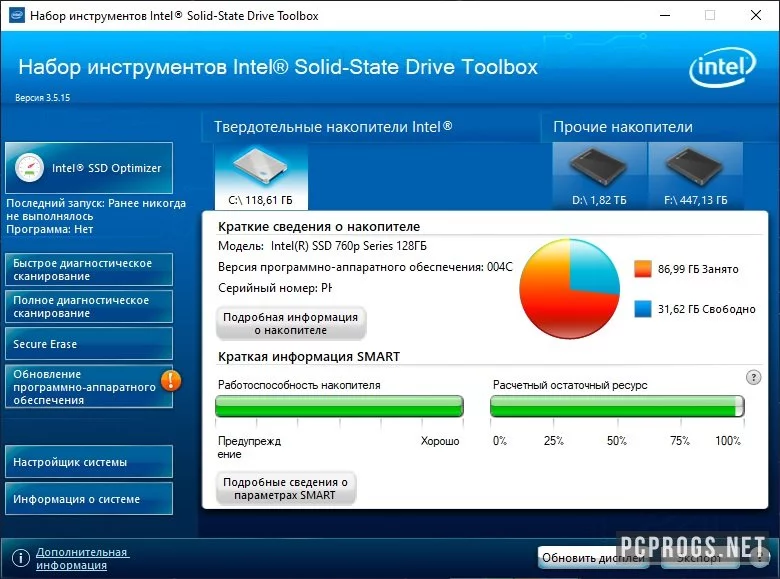Open System Tuner (Настройщик системы)
Screen dimensions: 780x579
(x=89, y=462)
